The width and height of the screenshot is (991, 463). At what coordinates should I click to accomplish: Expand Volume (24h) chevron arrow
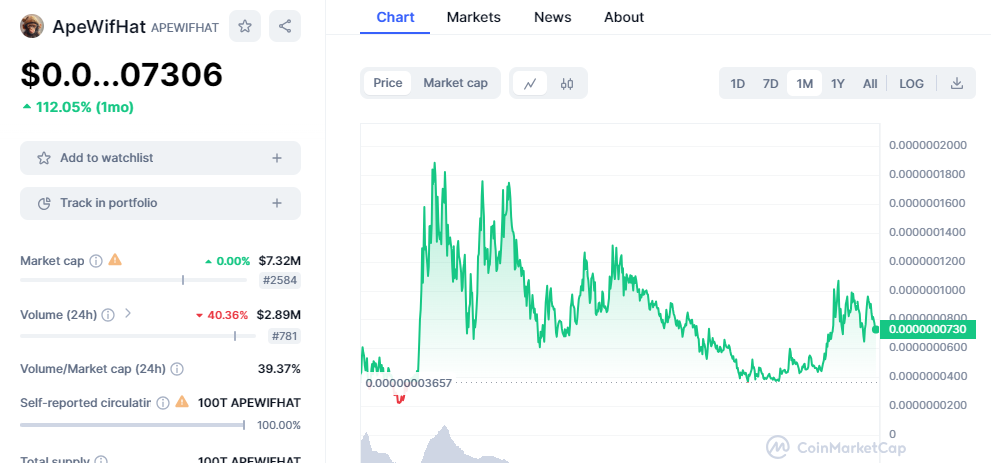click(128, 313)
